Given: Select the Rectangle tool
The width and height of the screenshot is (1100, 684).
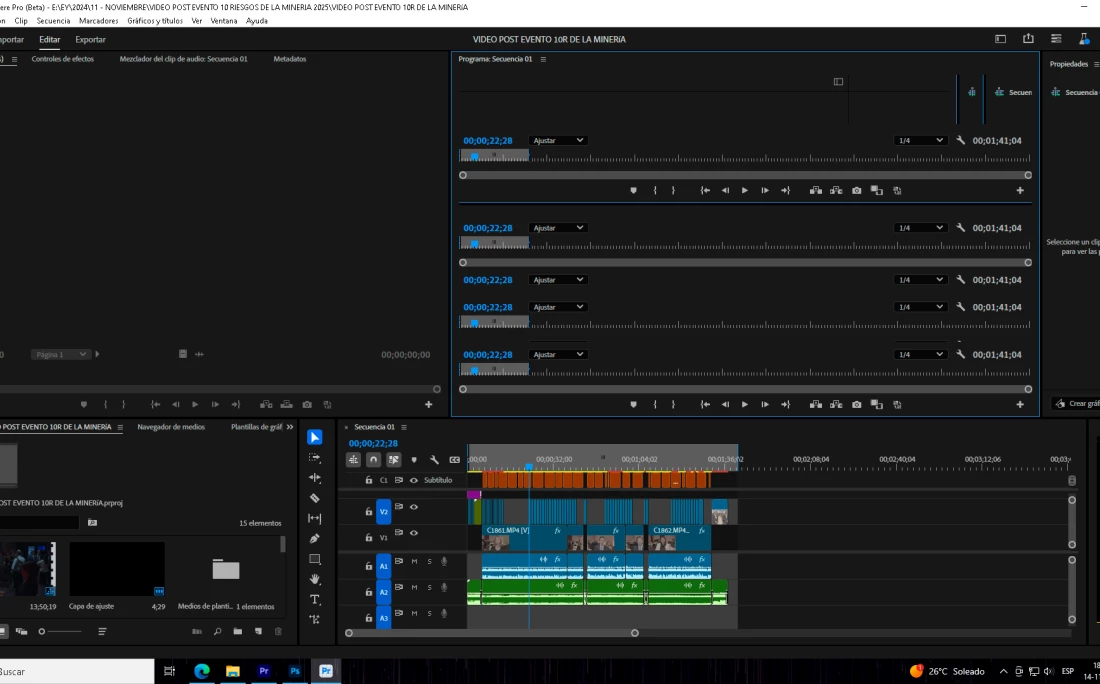Looking at the screenshot, I should pos(315,559).
